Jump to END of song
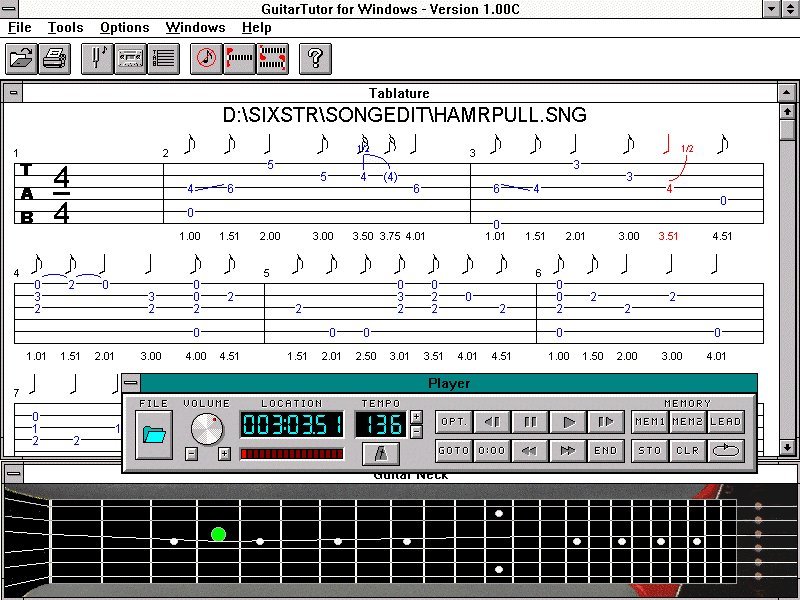This screenshot has height=600, width=800. 606,451
